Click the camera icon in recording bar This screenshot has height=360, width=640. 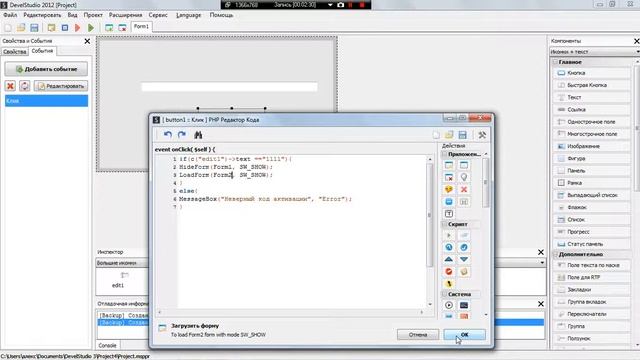click(340, 5)
